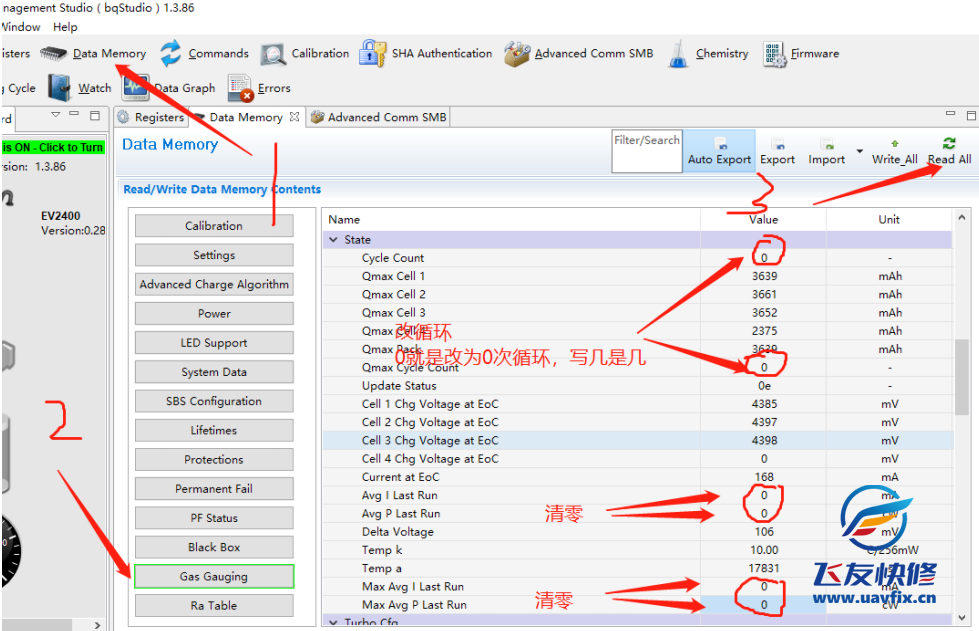Open the Calibration magnifier icon
The image size is (979, 631).
point(273,54)
